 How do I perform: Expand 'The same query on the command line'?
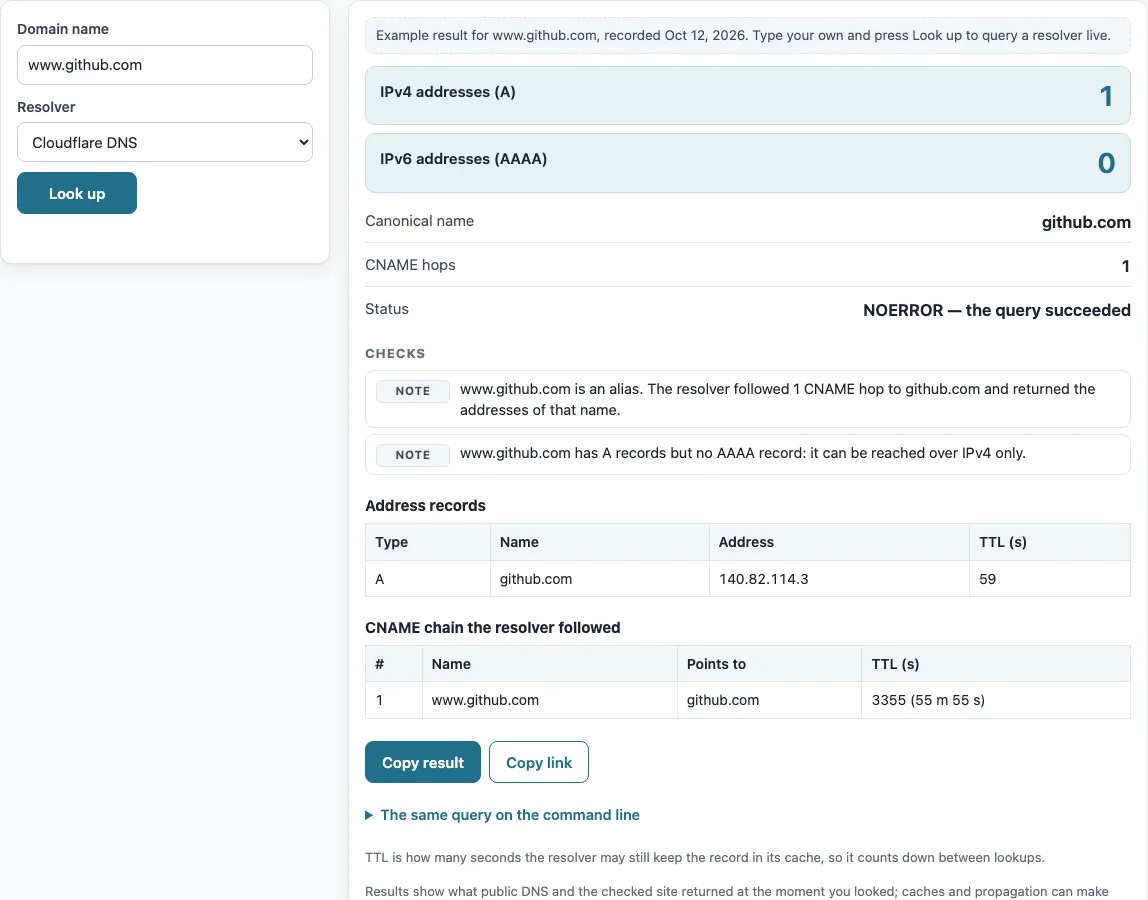click(502, 815)
